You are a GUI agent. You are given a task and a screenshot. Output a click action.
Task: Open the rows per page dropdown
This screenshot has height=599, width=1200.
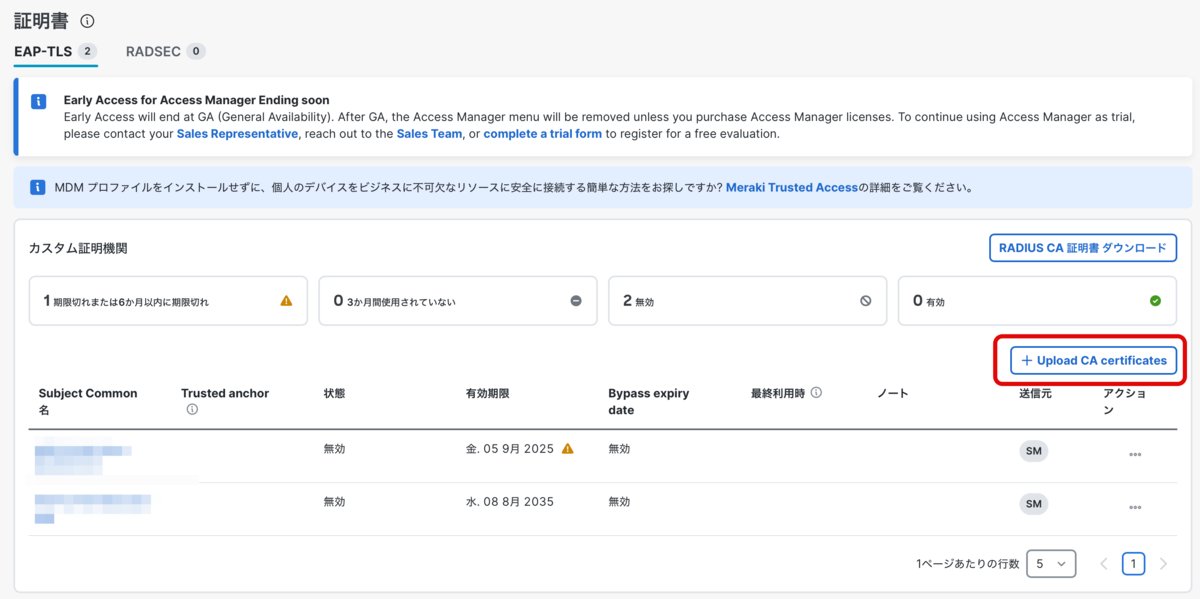click(1051, 564)
